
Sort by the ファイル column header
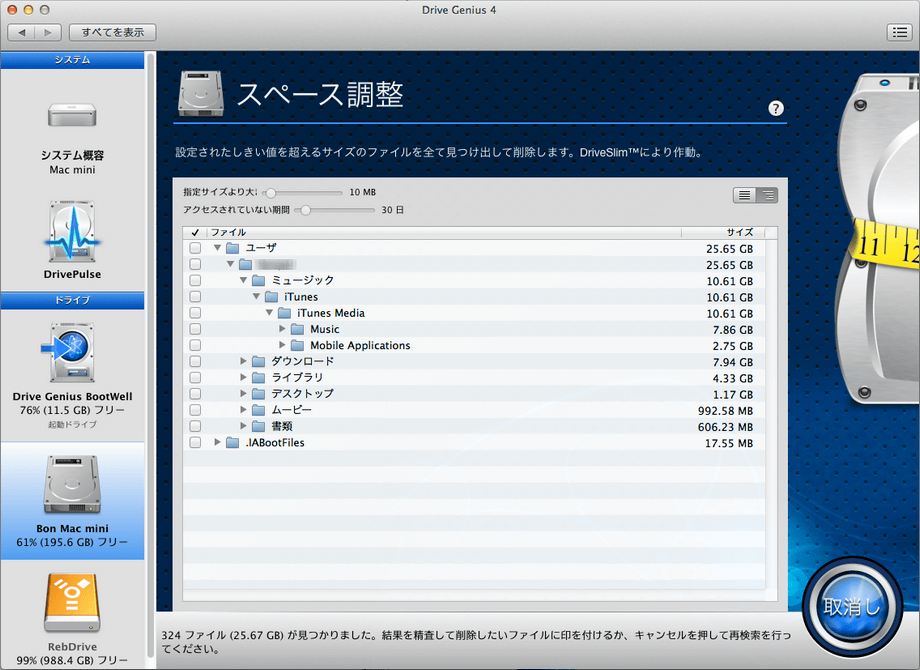tap(444, 232)
